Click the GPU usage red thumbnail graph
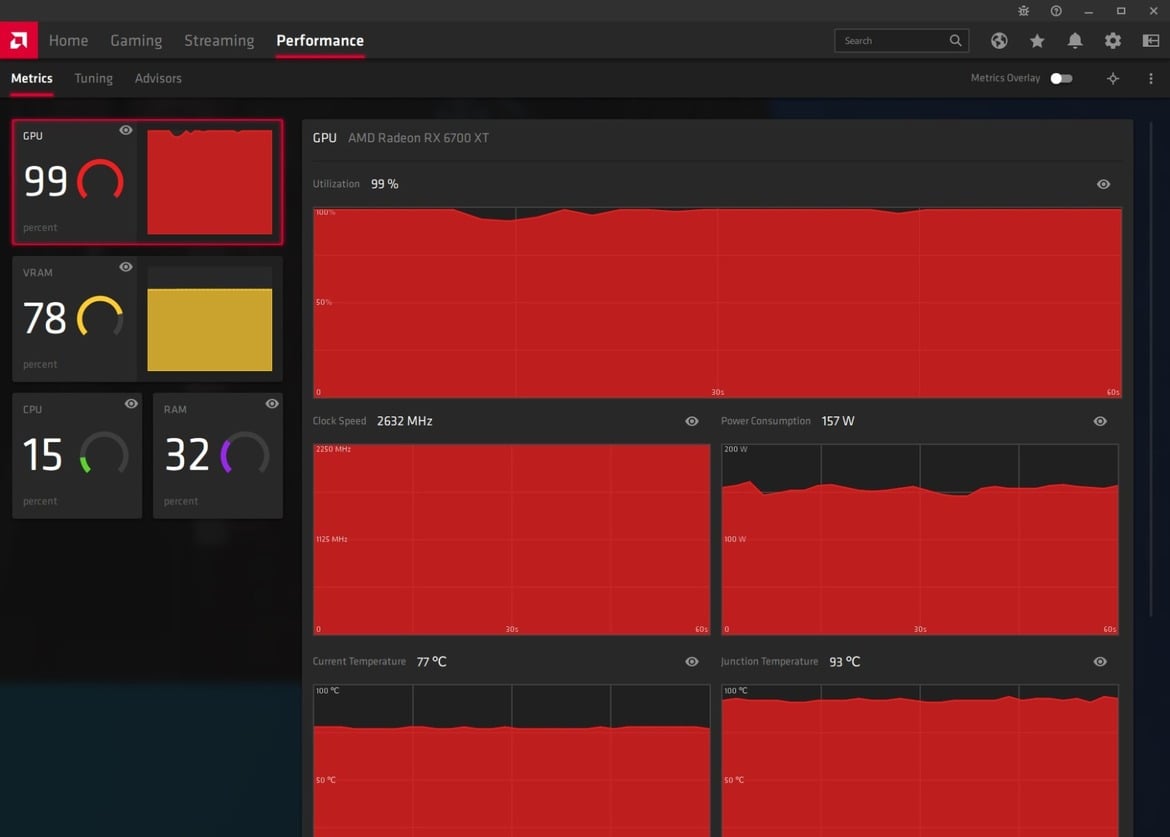The image size is (1170, 837). pos(210,182)
